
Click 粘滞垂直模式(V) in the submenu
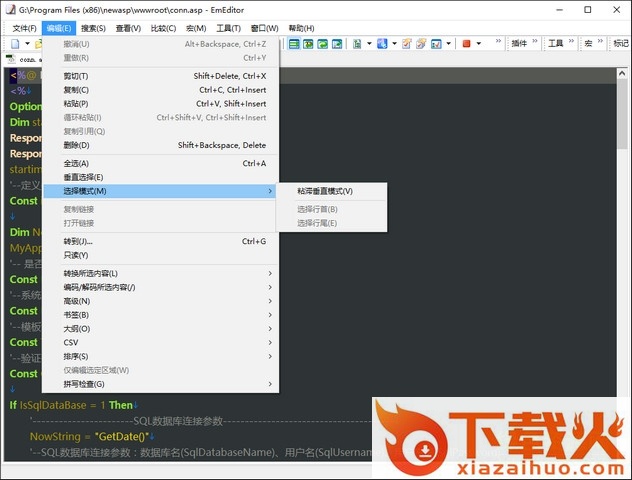click(331, 191)
